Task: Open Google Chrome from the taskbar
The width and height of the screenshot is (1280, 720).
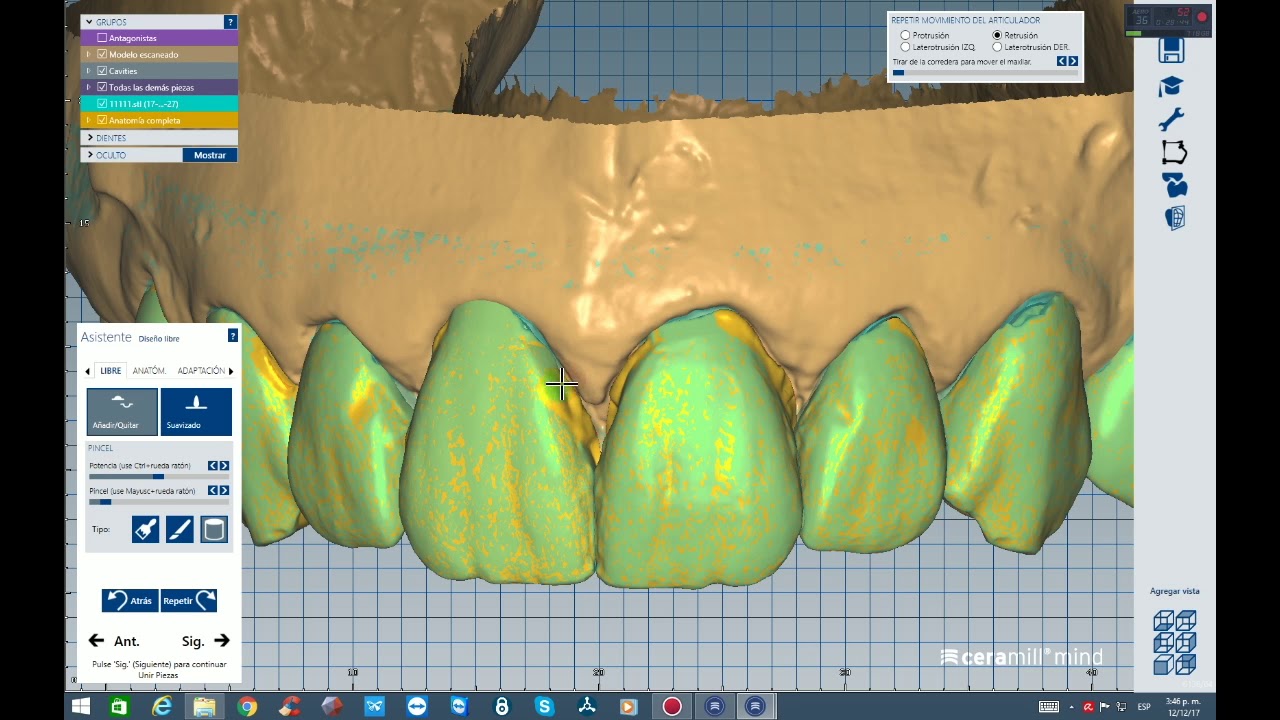Action: pos(247,707)
